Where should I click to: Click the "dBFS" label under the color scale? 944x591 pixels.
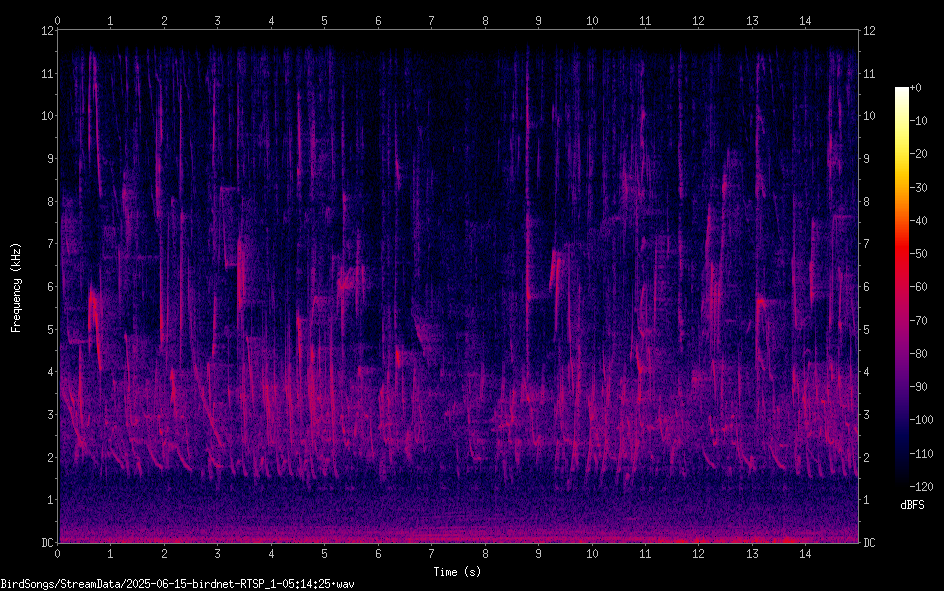912,505
